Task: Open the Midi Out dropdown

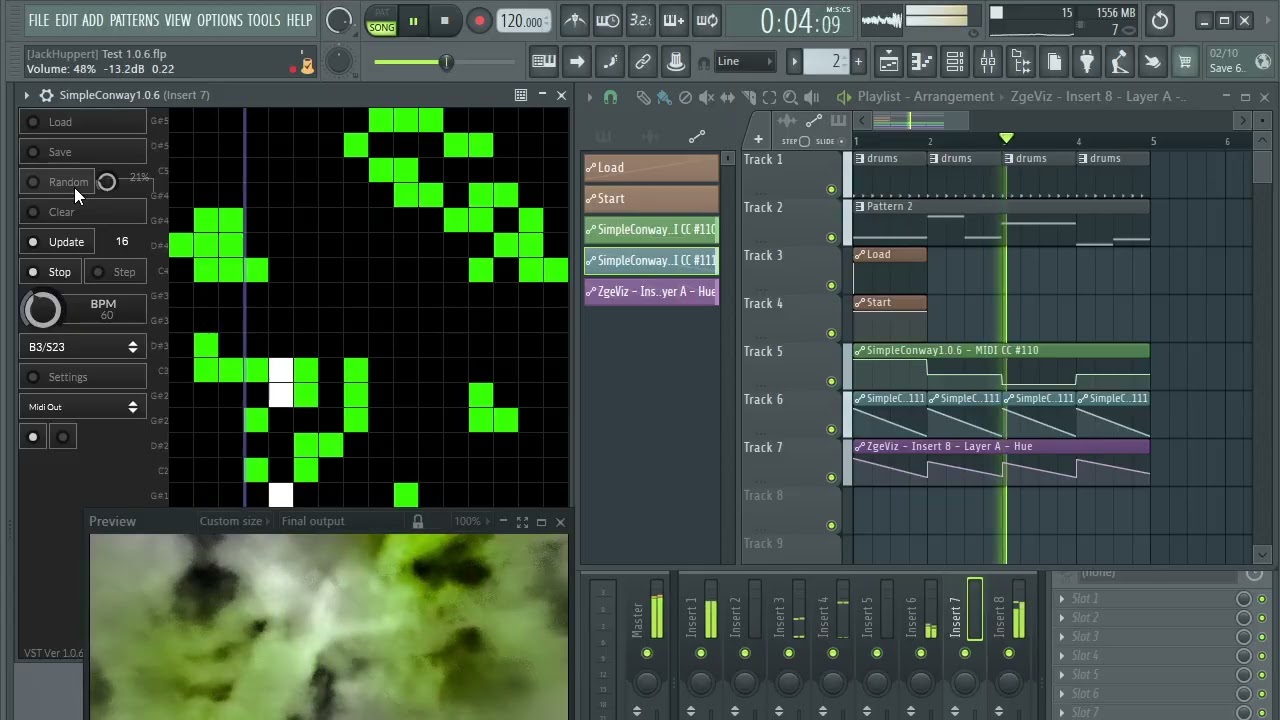Action: 83,407
